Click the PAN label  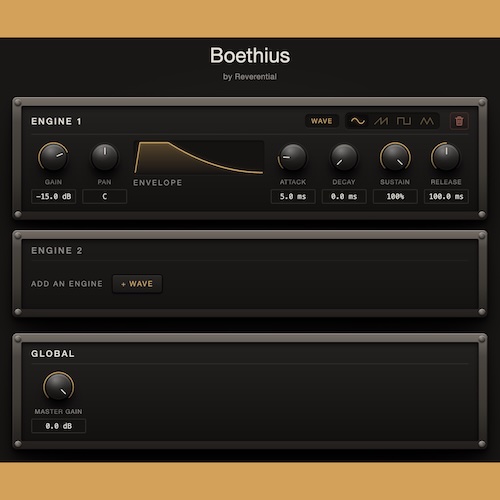click(x=105, y=182)
